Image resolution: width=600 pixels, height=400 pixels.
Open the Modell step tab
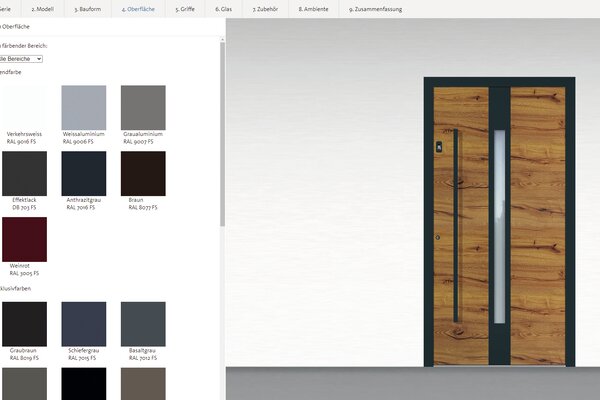[46, 8]
